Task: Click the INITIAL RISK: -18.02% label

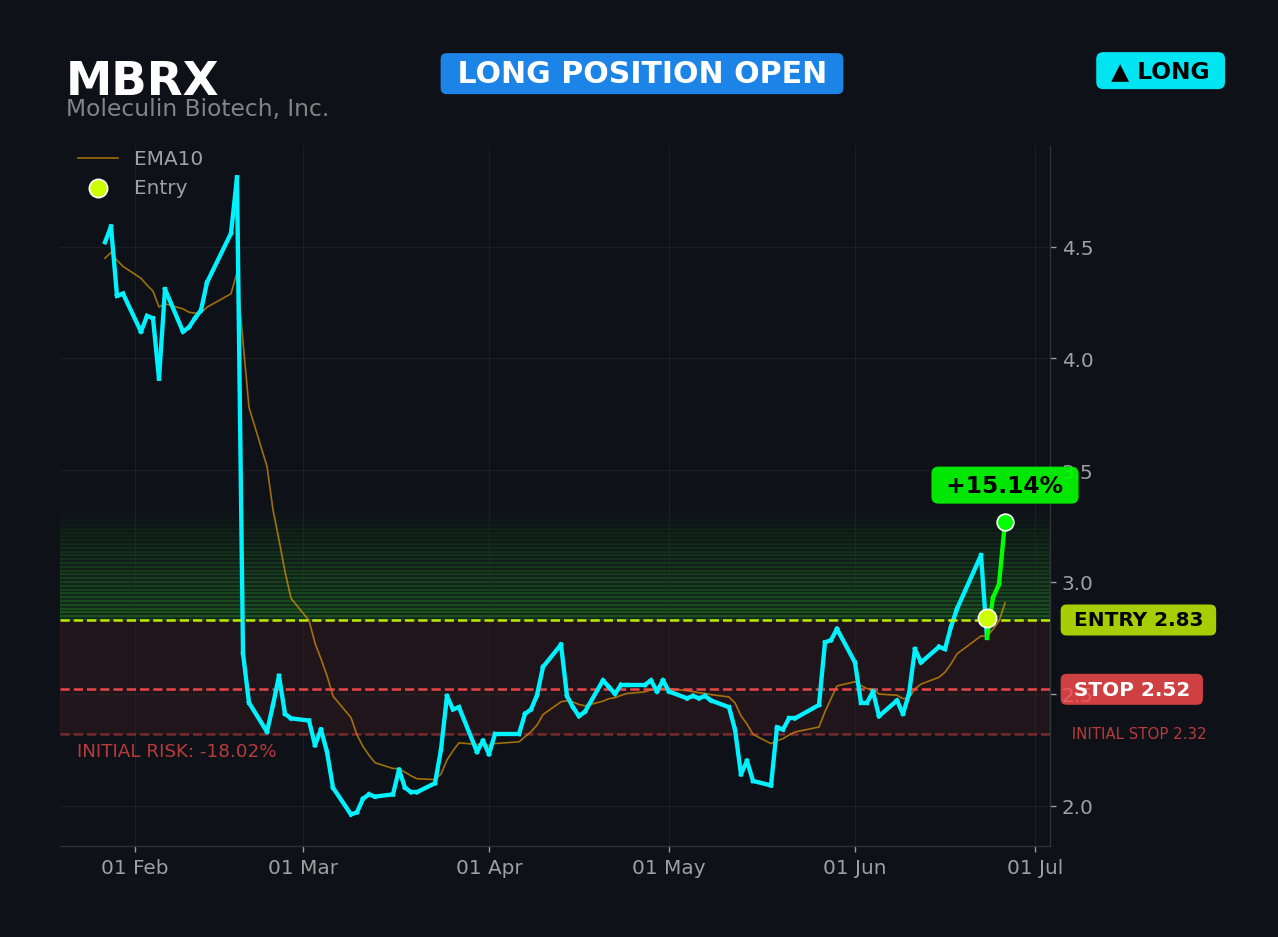Action: coord(177,751)
